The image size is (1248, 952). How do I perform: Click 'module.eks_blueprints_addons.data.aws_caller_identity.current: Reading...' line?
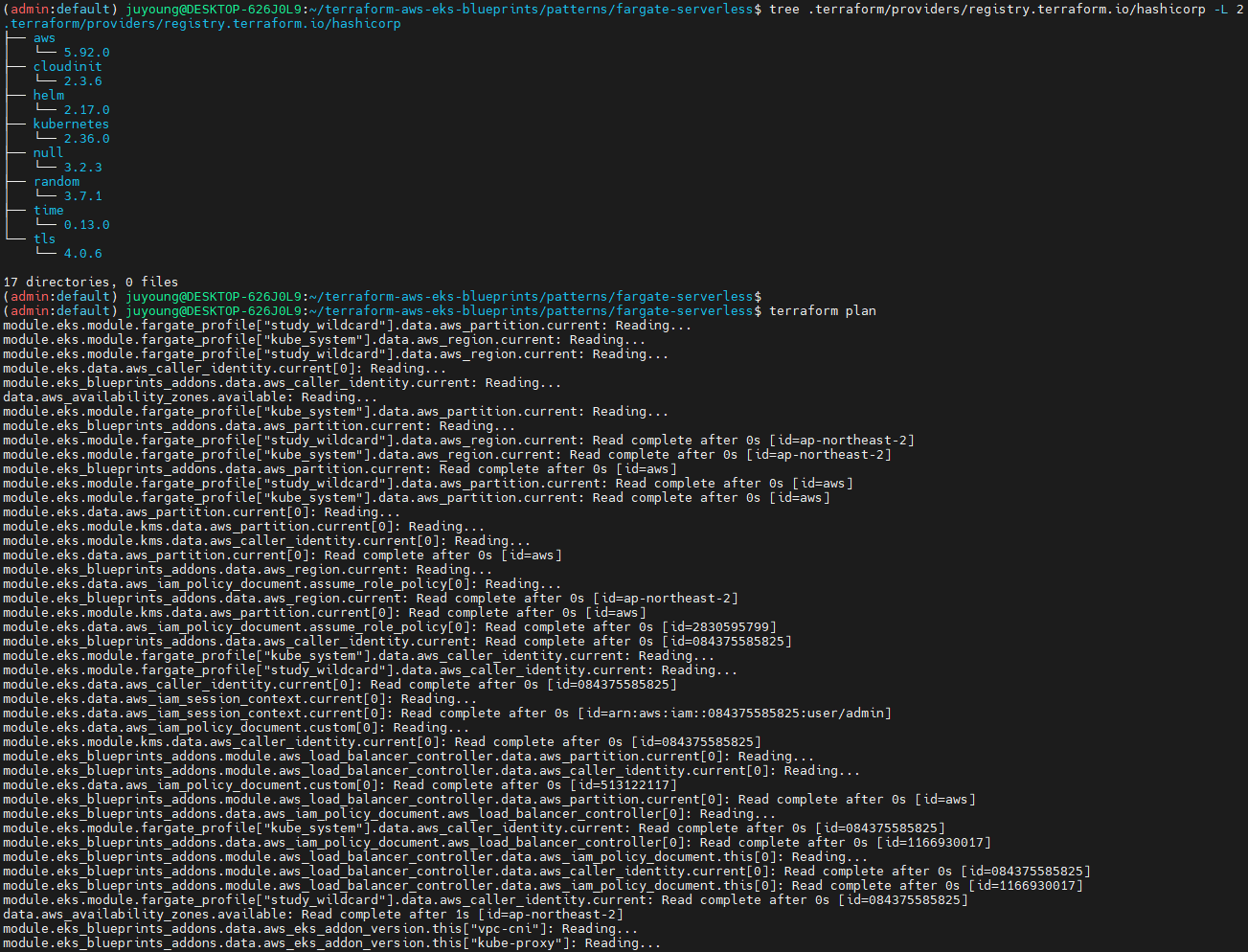[x=283, y=383]
